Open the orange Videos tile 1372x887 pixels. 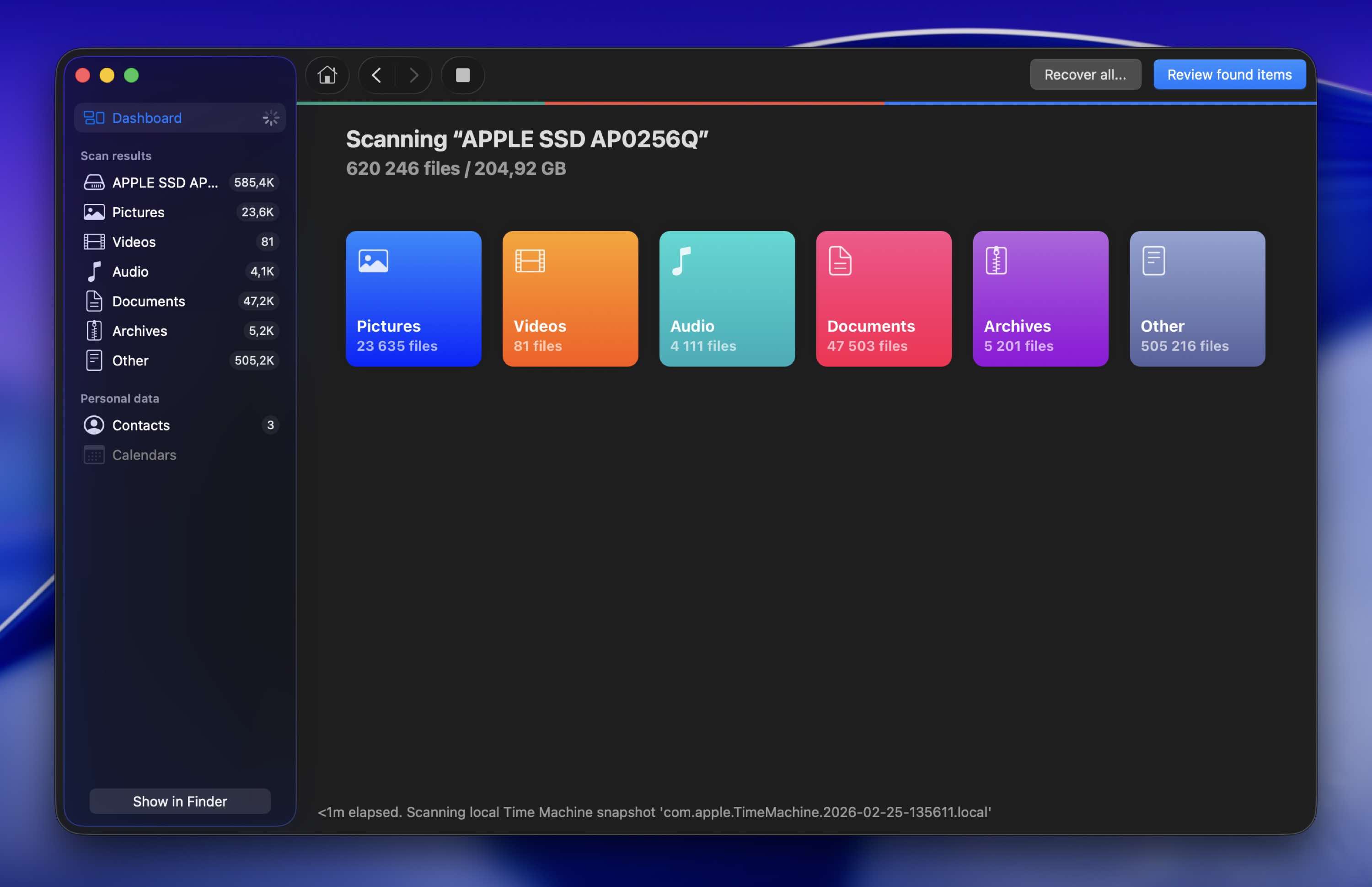(569, 298)
